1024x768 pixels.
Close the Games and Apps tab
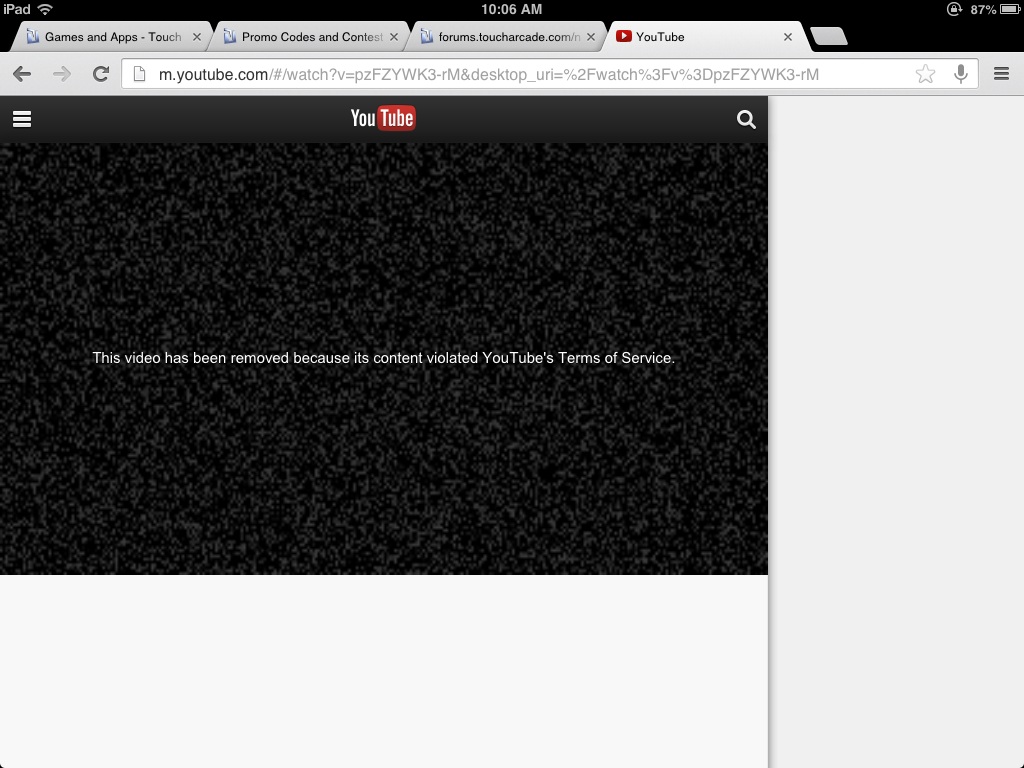pyautogui.click(x=197, y=37)
